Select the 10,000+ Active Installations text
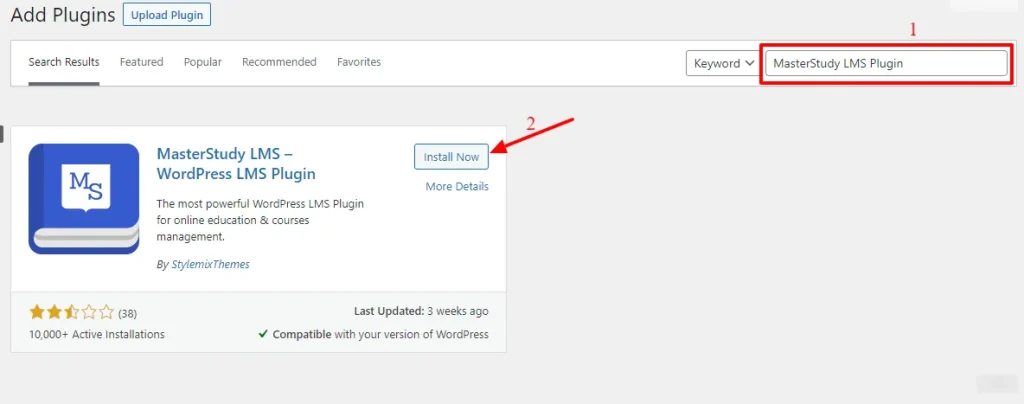The width and height of the screenshot is (1024, 404). (x=97, y=334)
